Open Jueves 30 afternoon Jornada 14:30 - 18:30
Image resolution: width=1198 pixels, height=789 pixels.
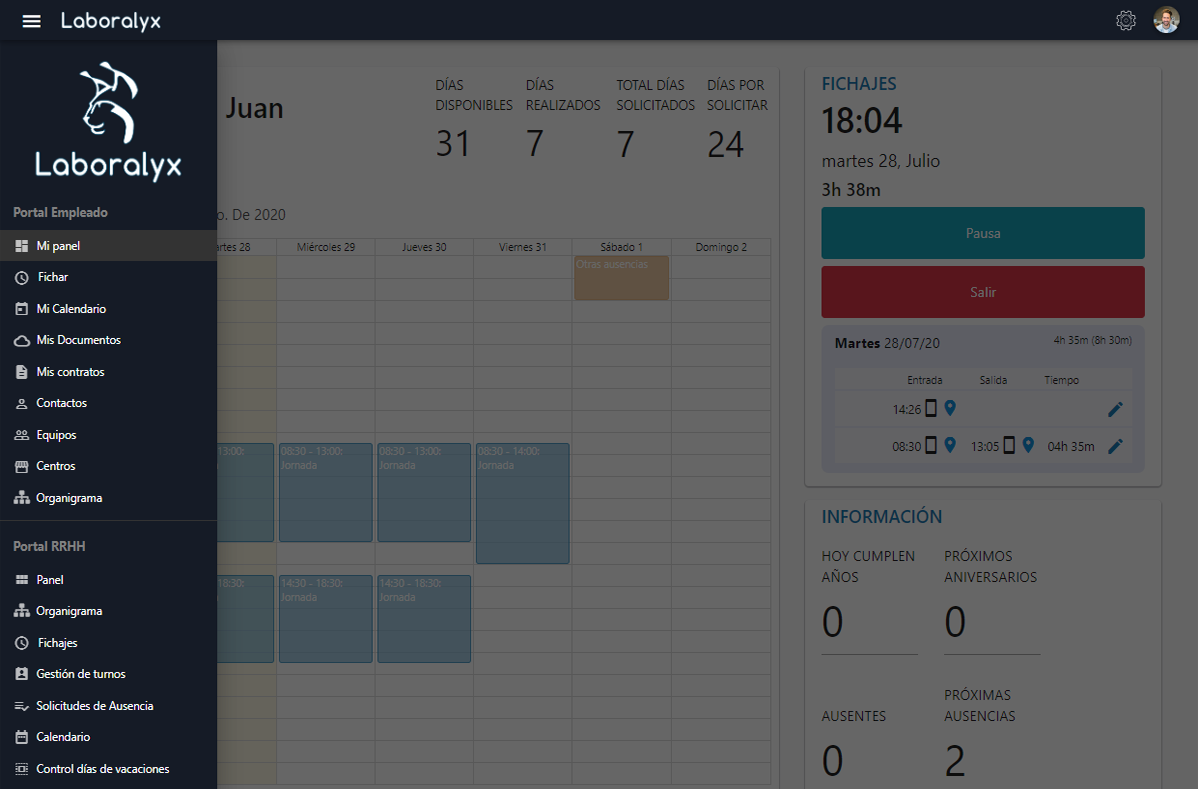pos(424,619)
